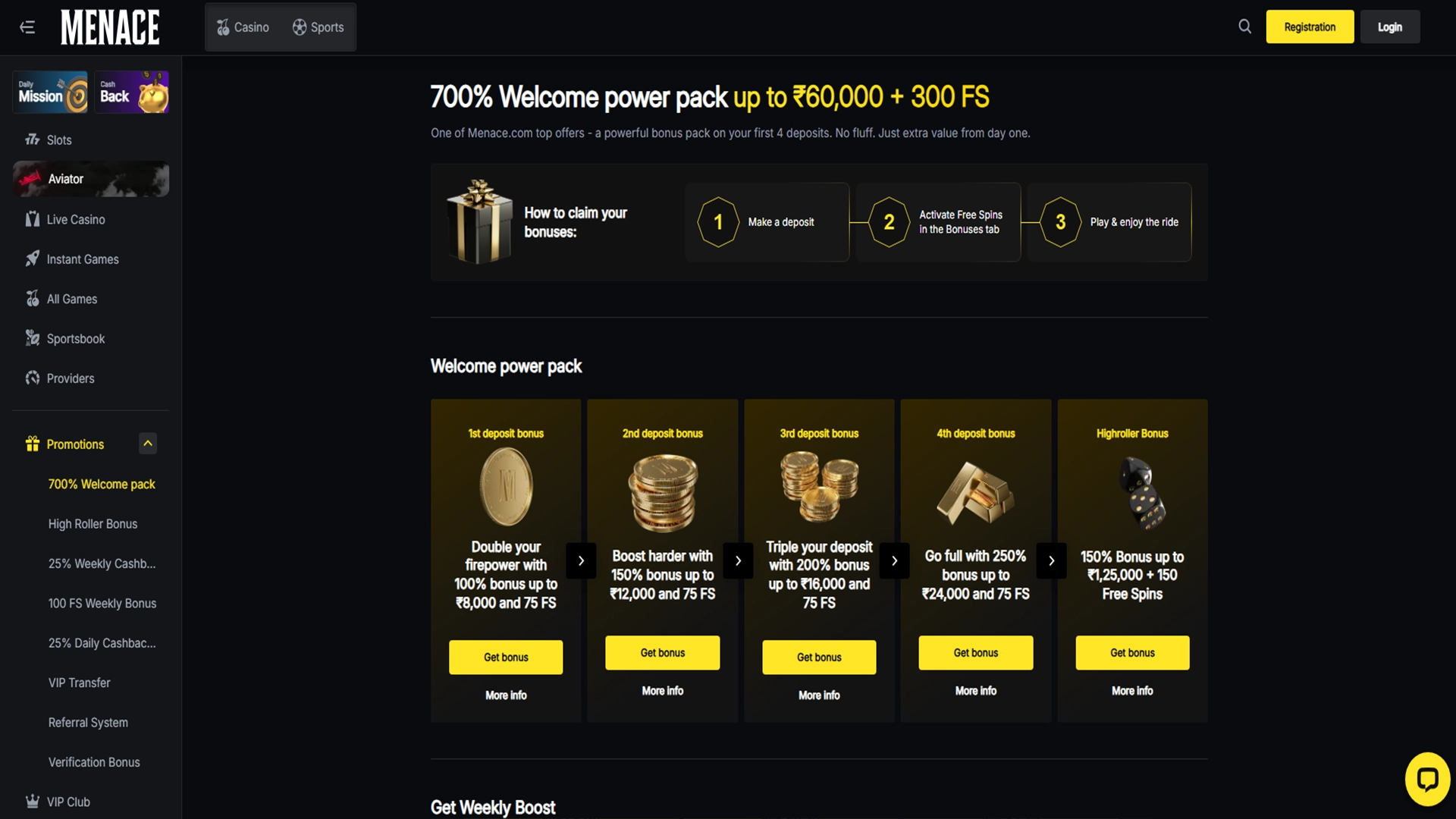View the game Providers list

click(70, 378)
